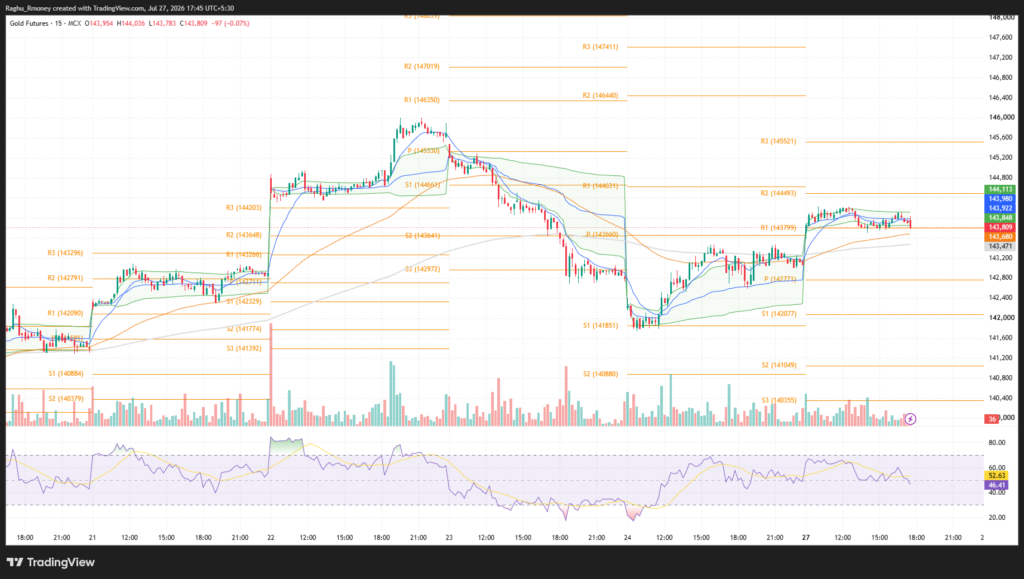
Task: Click the 147,600 price scale tick
Action: 1000,37
